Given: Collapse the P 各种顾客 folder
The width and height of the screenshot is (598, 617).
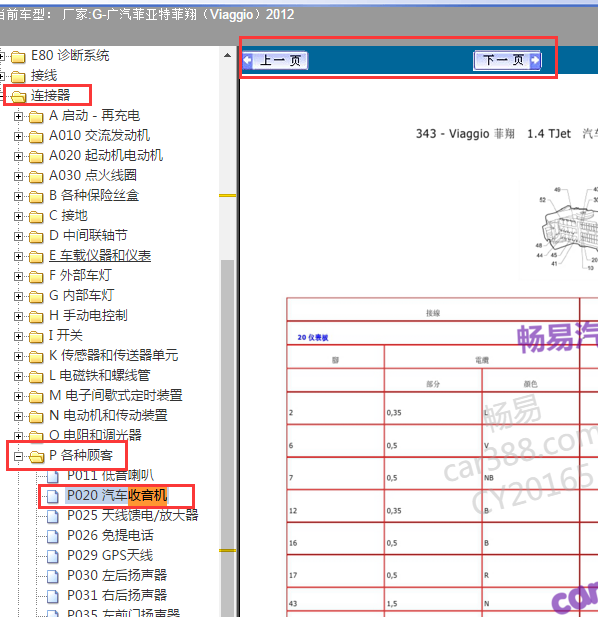Looking at the screenshot, I should tap(18, 456).
